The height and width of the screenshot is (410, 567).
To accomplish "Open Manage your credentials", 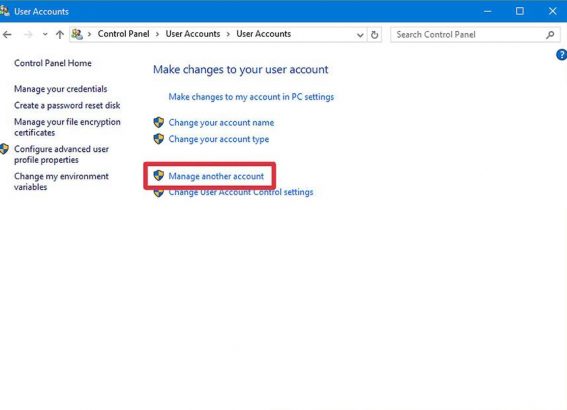I will pos(61,89).
